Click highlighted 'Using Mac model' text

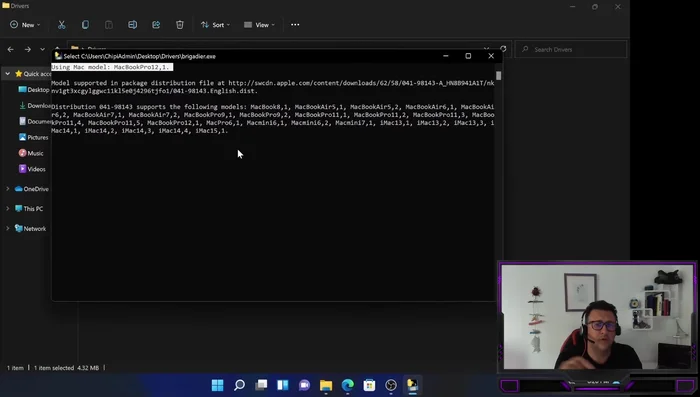click(112, 67)
